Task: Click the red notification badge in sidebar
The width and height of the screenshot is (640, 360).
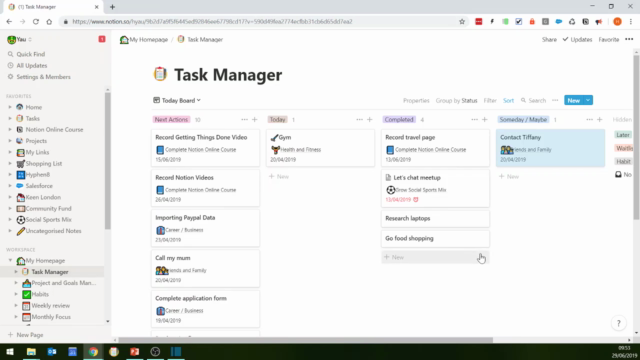Action: (x=102, y=39)
